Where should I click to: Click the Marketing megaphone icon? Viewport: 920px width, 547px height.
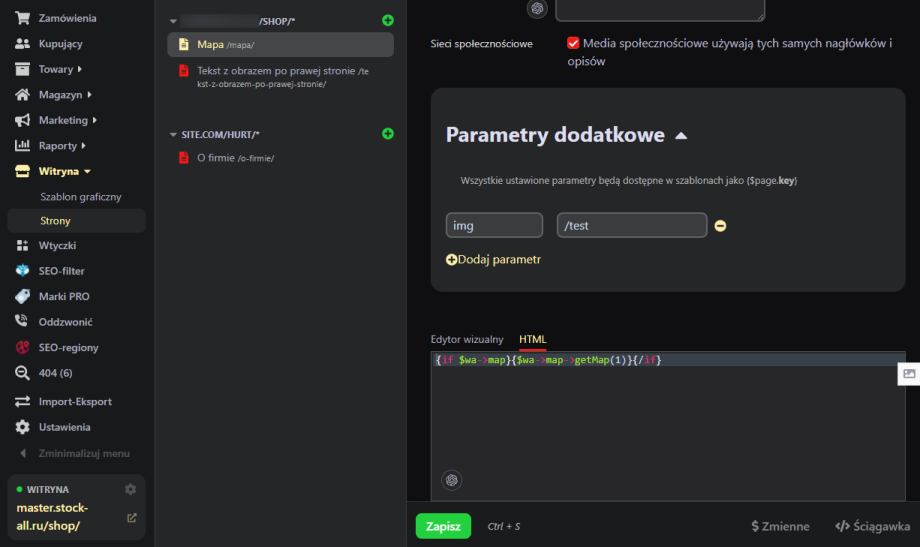coord(22,120)
